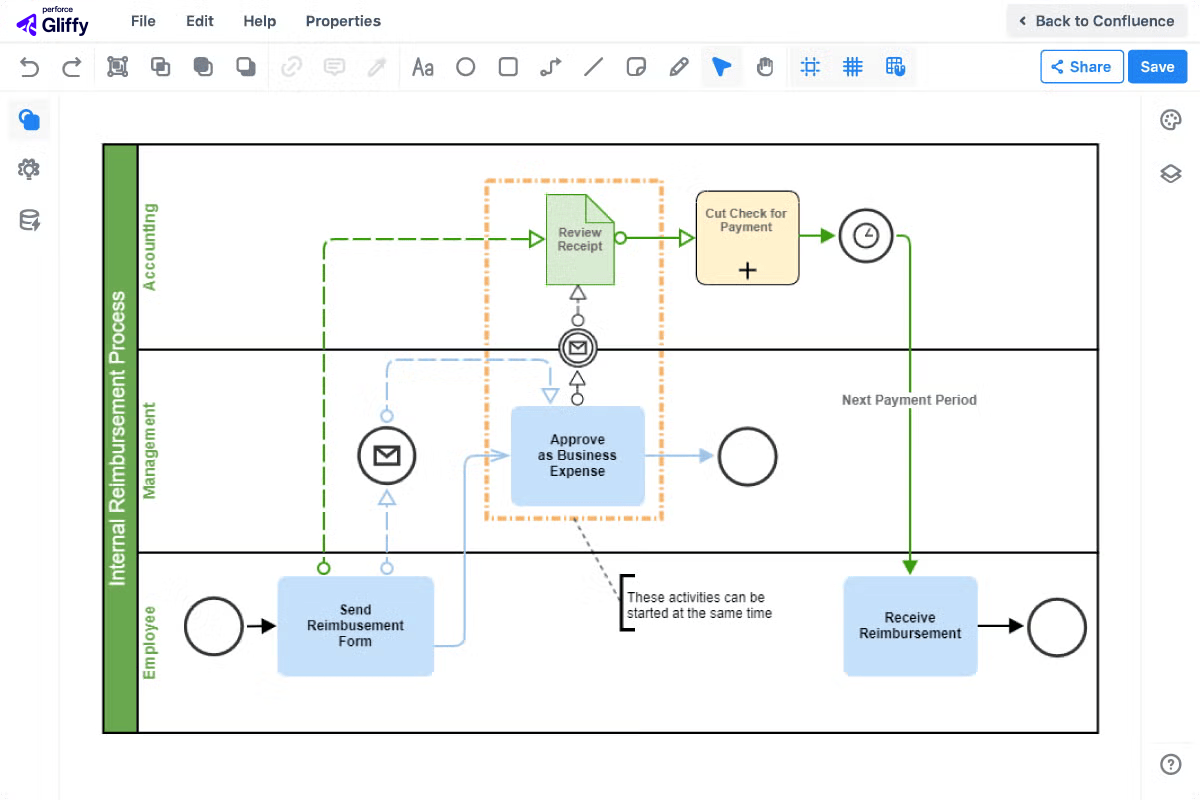Toggle snap to guides icon

811,67
